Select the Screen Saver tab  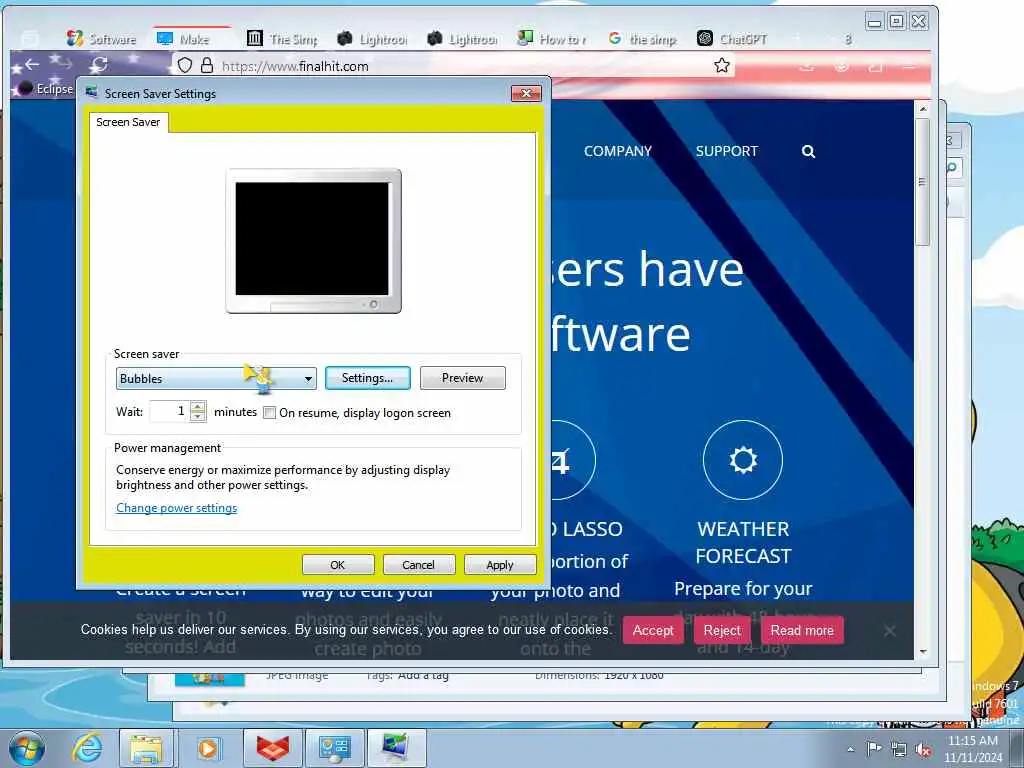coord(129,122)
